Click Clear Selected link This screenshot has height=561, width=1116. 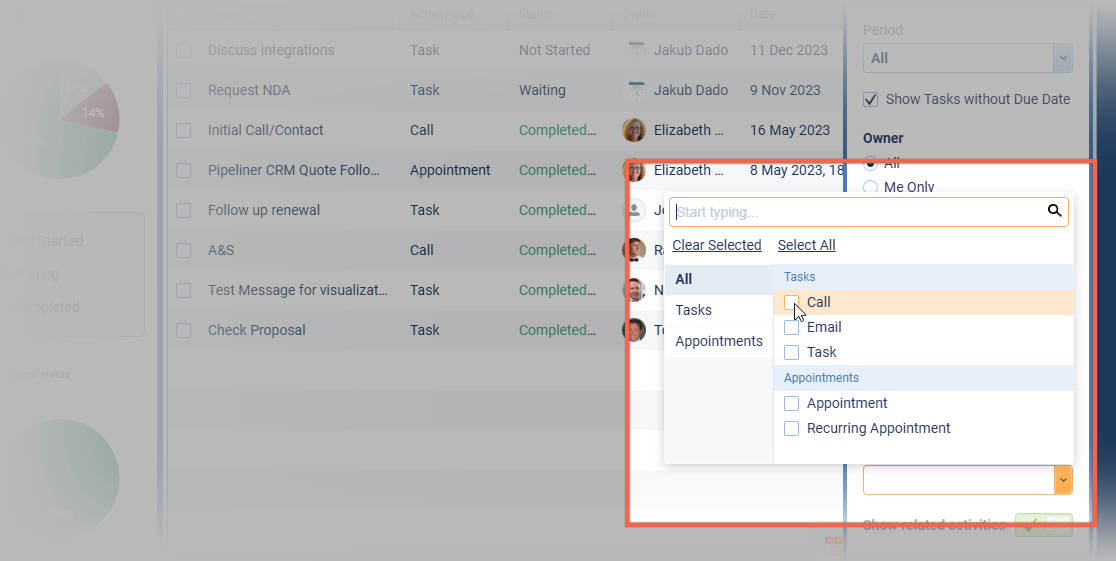pos(717,245)
